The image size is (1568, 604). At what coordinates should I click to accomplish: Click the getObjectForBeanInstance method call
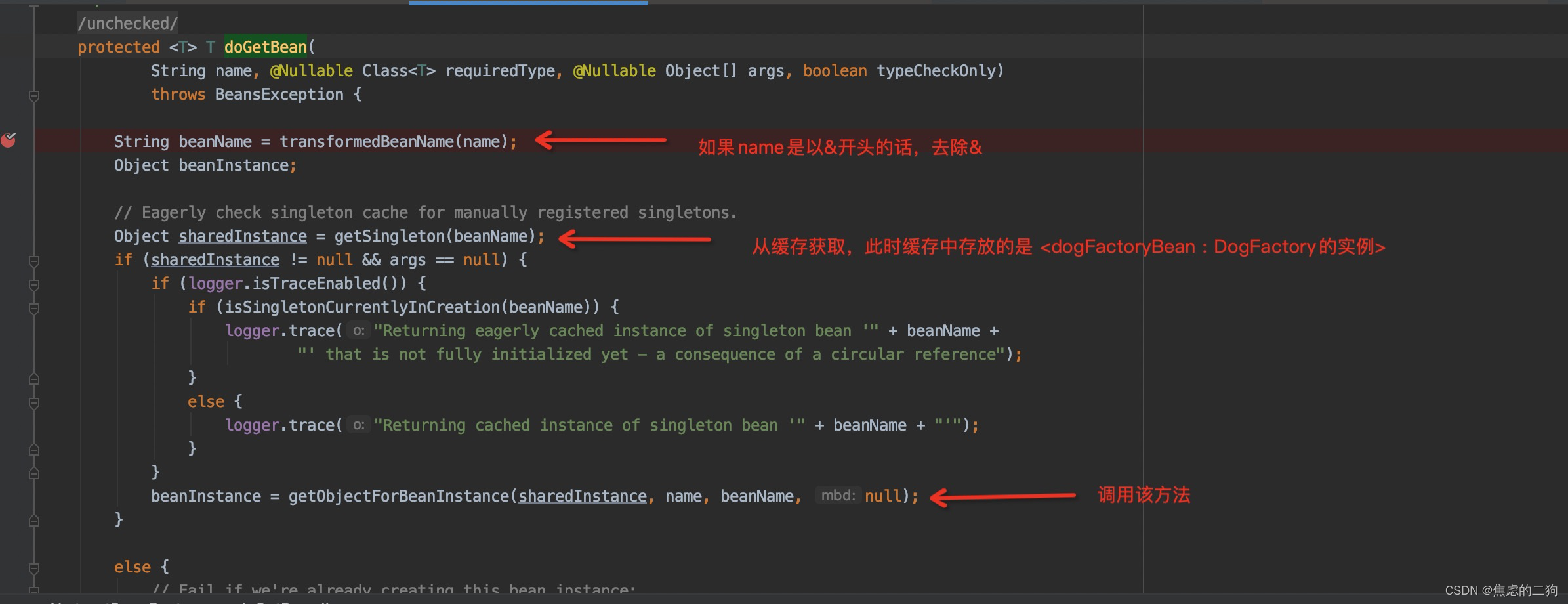pos(399,496)
